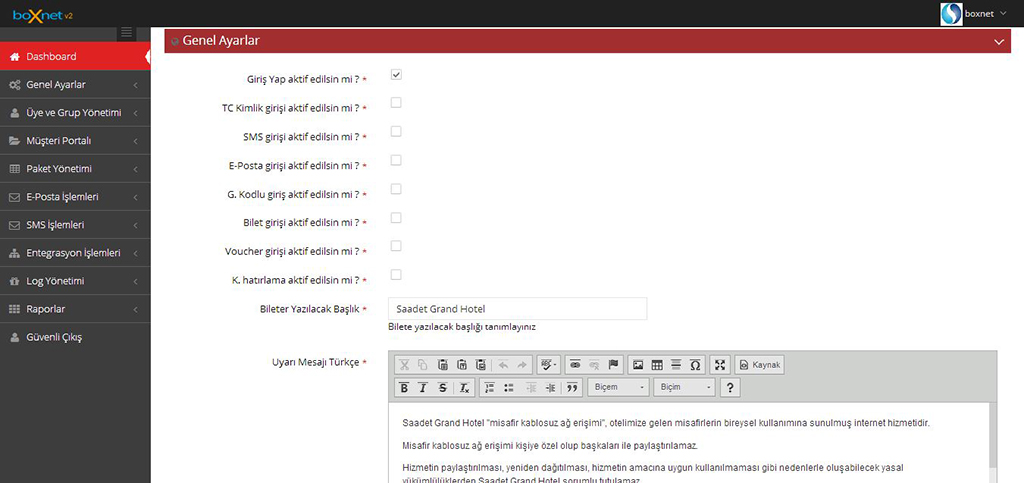Enable Bilet girişi checkbox
Screen dimensions: 1024x483
[x=396, y=217]
